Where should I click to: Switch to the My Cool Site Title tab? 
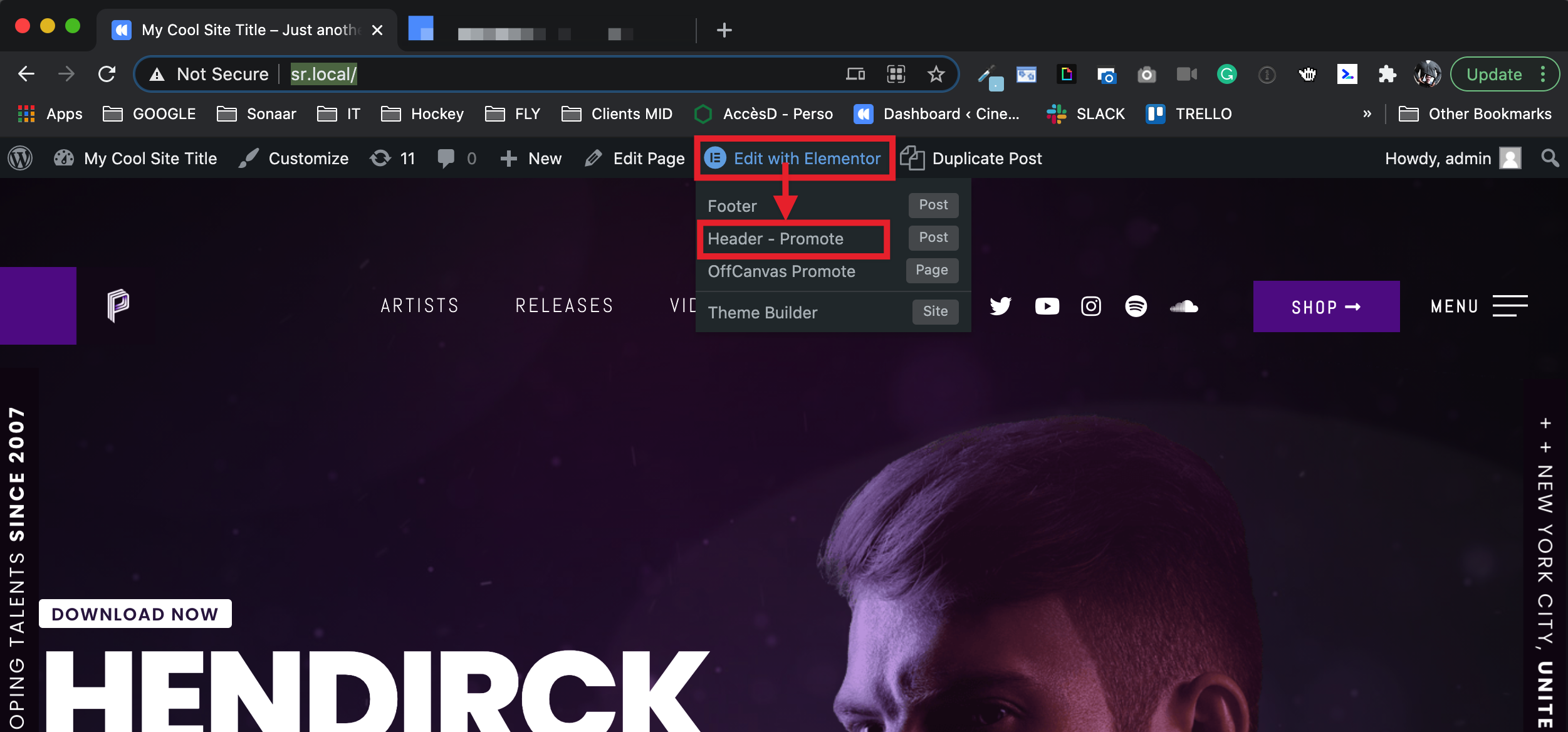[x=247, y=30]
